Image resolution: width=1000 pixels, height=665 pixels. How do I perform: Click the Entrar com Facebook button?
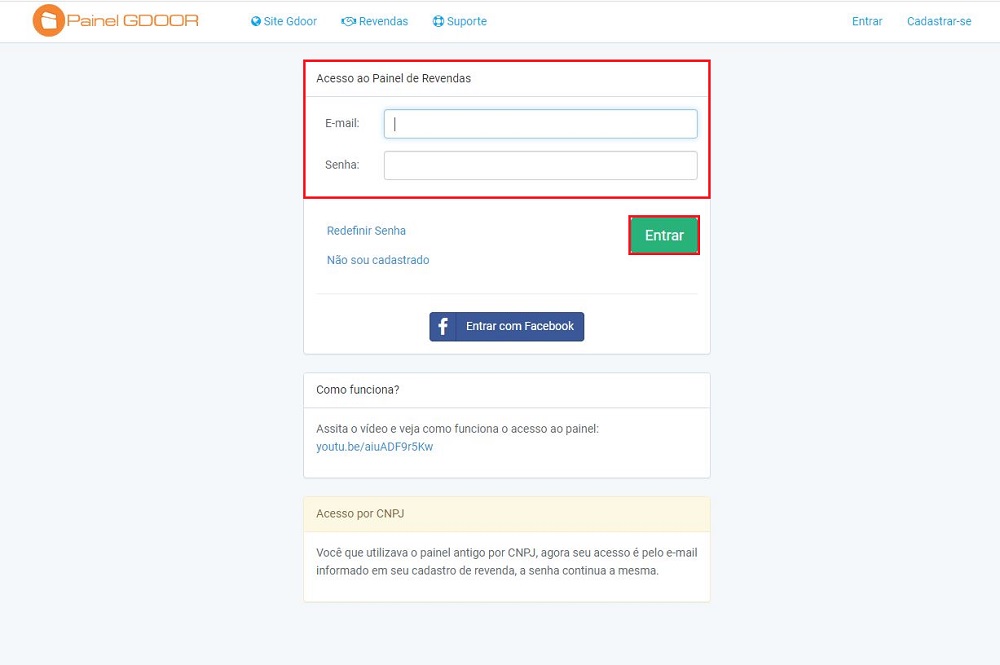pyautogui.click(x=506, y=326)
